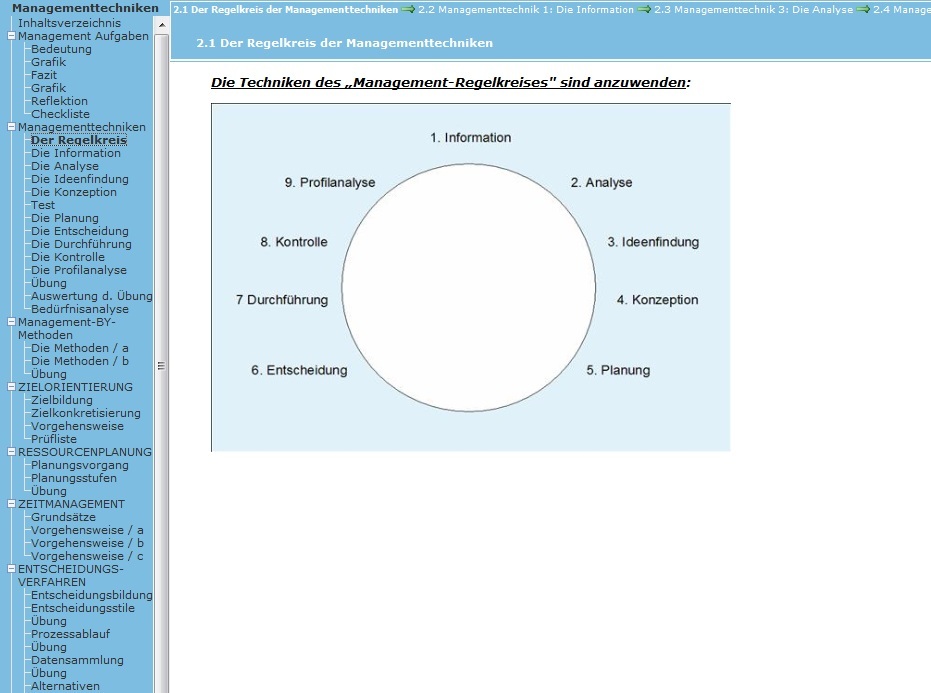This screenshot has width=931, height=693.
Task: Collapse the ENTSCHEIDUNGS-VERFAHREN section
Action: [11, 569]
